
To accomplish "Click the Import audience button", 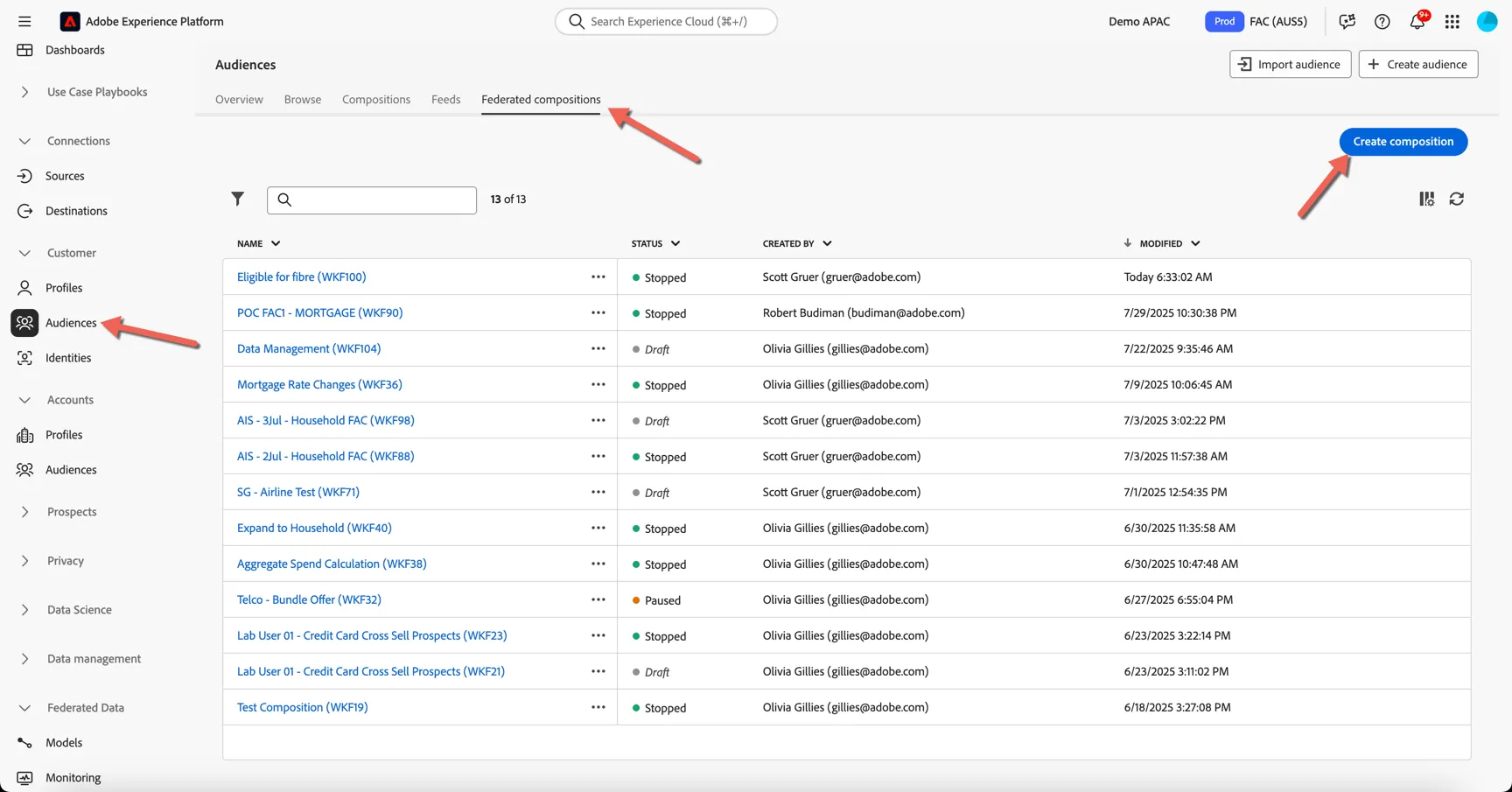I will click(1290, 64).
